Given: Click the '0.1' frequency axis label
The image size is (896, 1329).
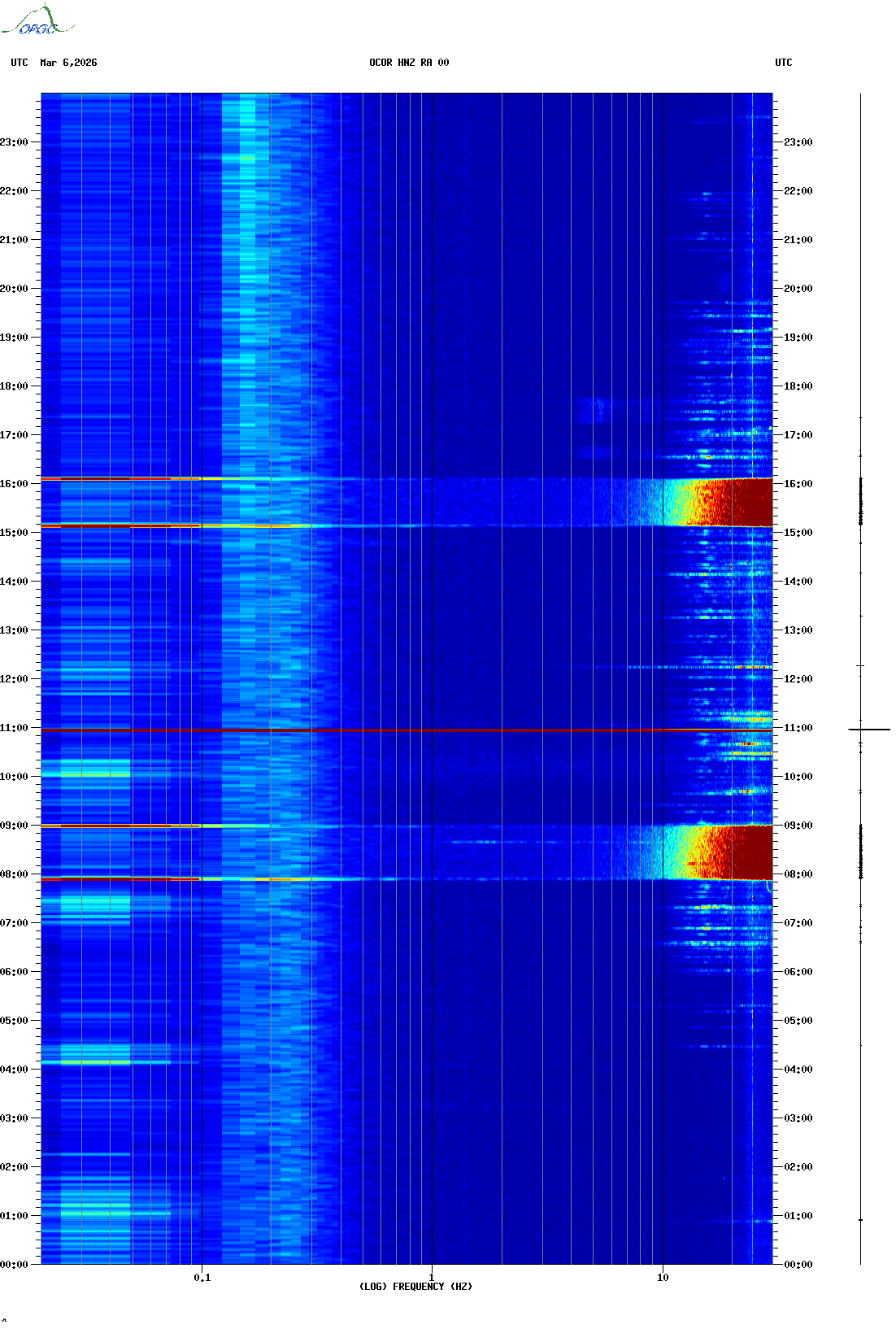Looking at the screenshot, I should [202, 1278].
